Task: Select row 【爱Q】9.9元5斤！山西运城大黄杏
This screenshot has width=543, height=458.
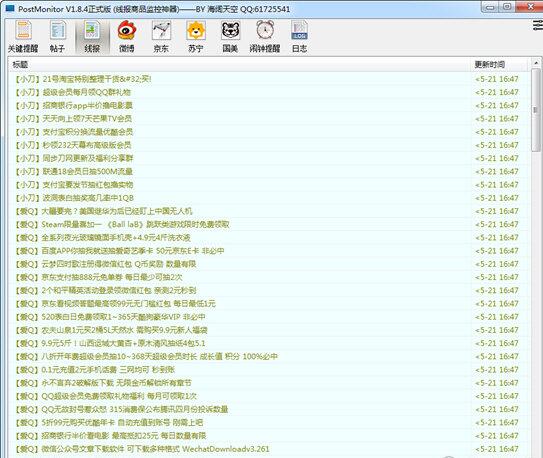Action: tap(269, 343)
